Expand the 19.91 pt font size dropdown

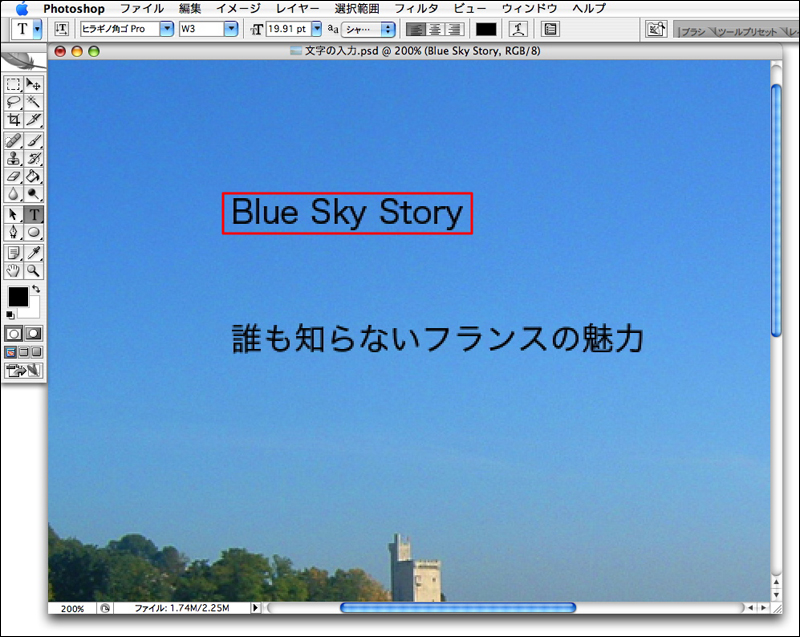coord(317,29)
